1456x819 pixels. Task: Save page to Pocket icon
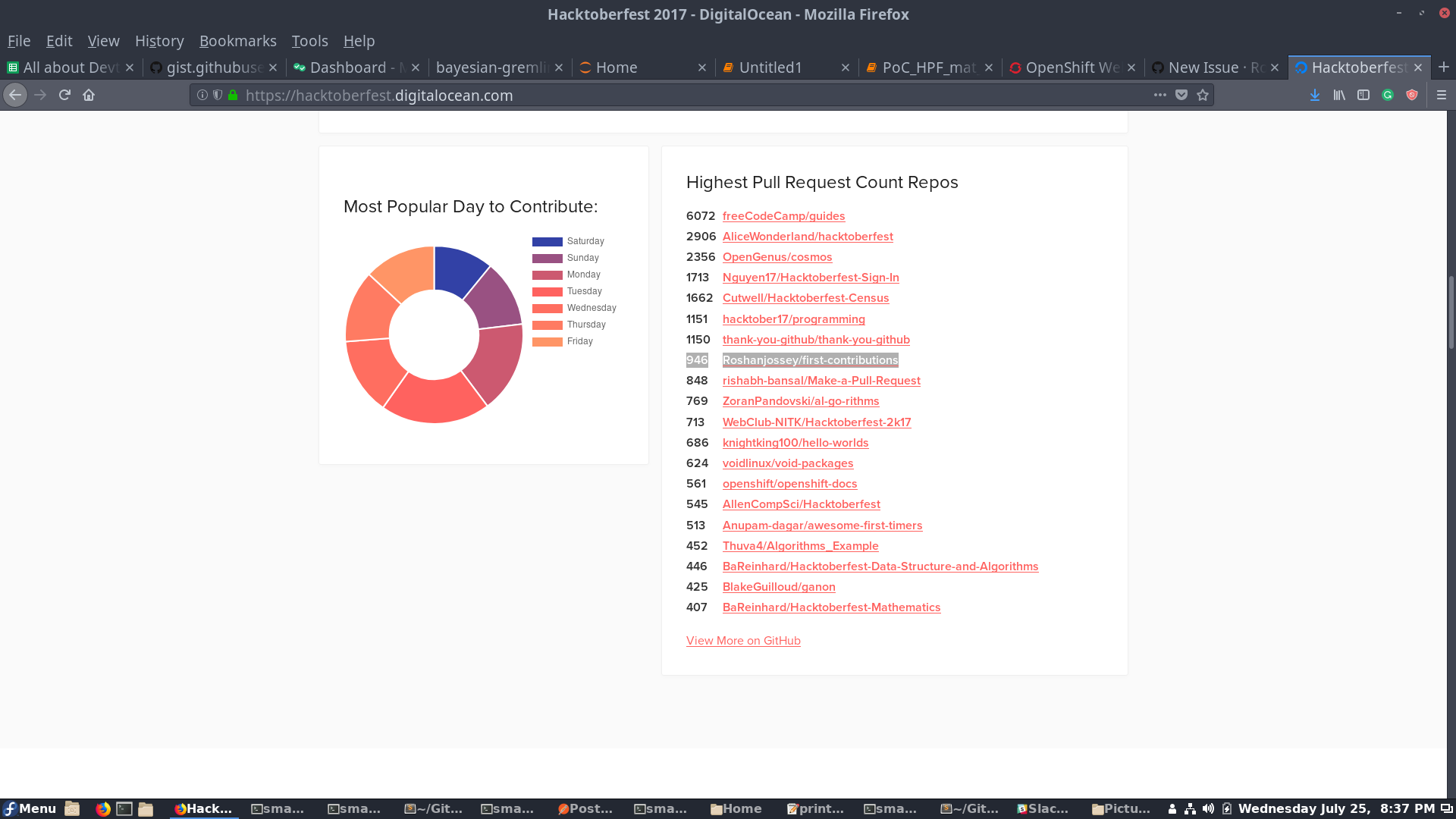point(1181,95)
